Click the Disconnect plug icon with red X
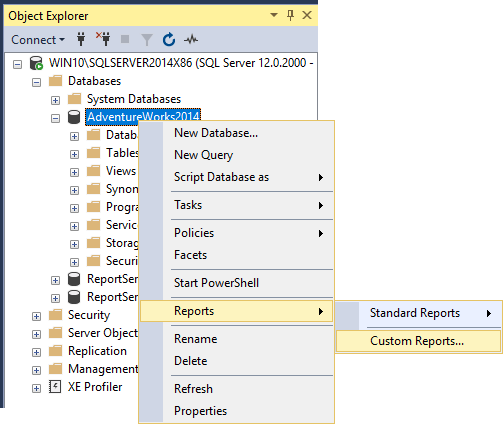Viewport: 503px width, 426px height. tap(103, 39)
